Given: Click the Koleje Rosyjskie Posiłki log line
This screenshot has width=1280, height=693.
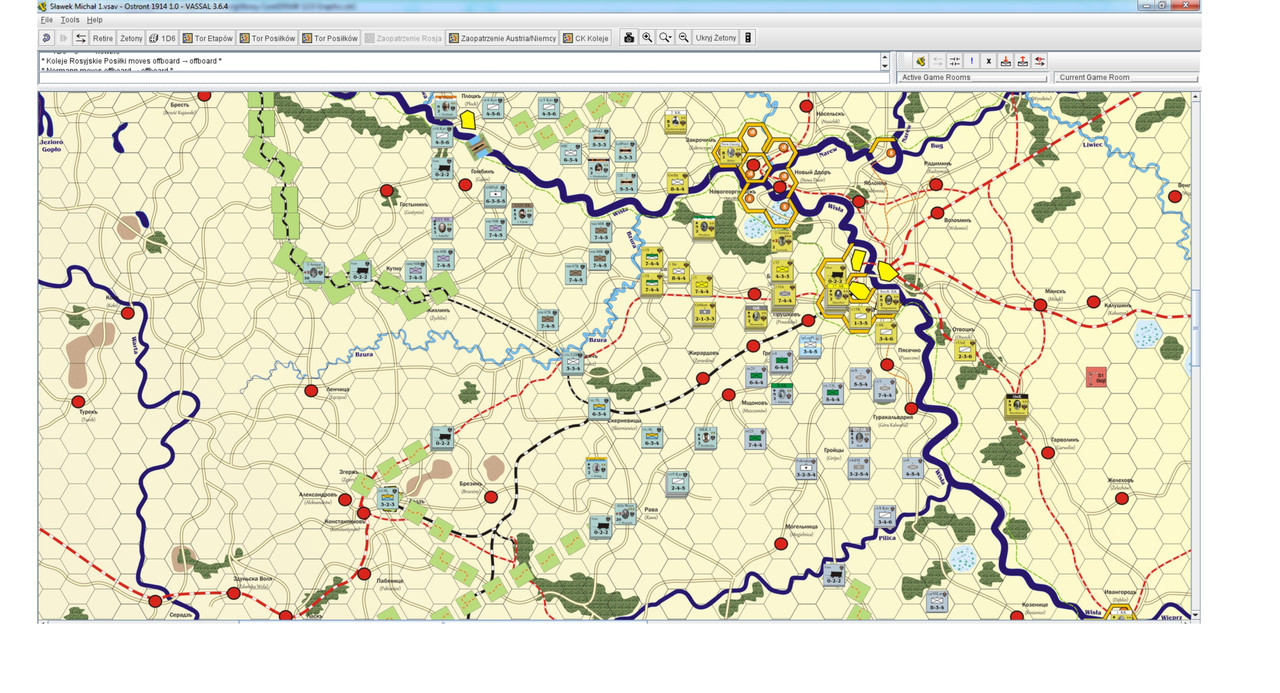Looking at the screenshot, I should point(131,61).
